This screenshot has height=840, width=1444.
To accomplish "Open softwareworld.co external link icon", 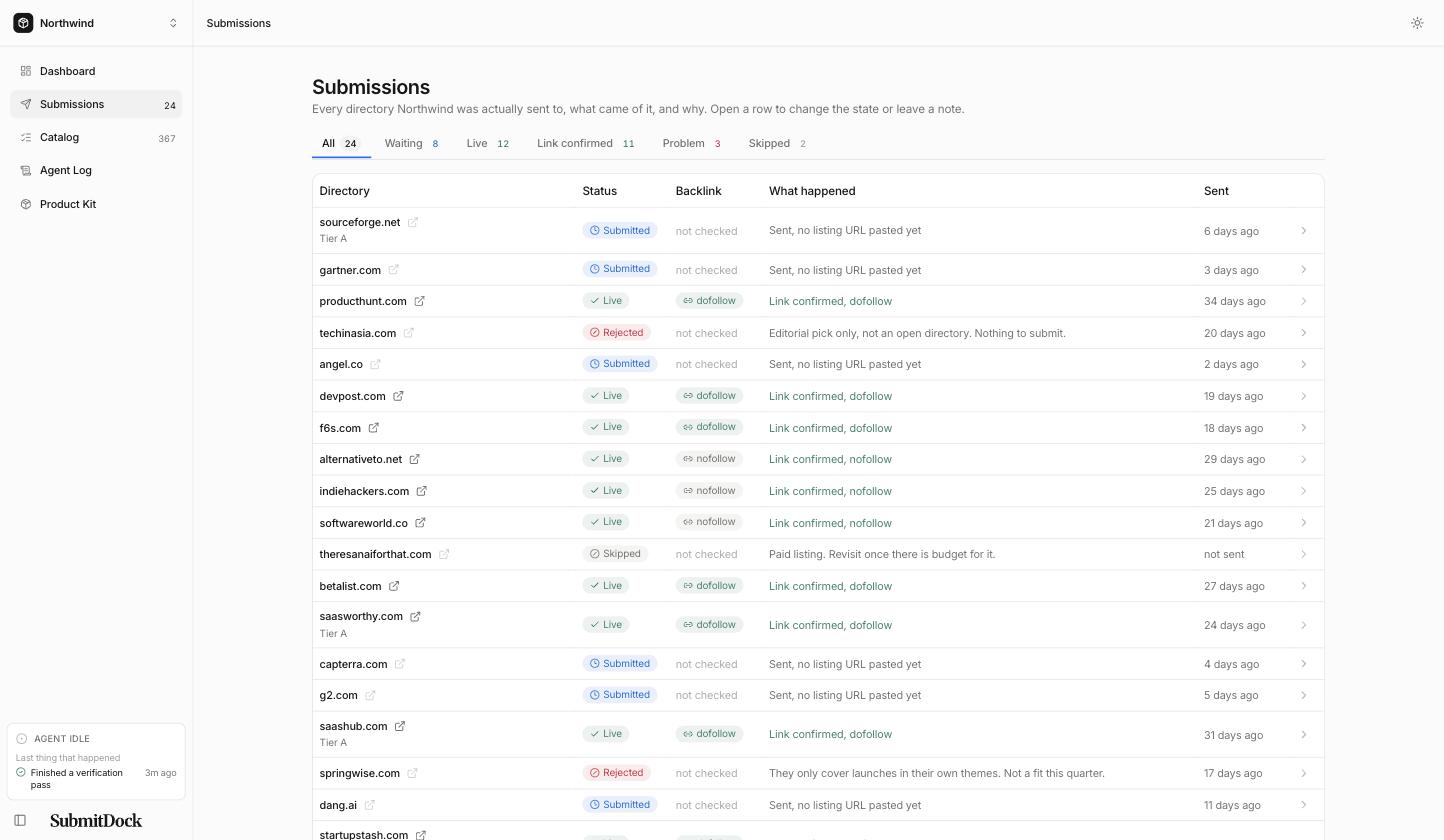I will [x=421, y=523].
